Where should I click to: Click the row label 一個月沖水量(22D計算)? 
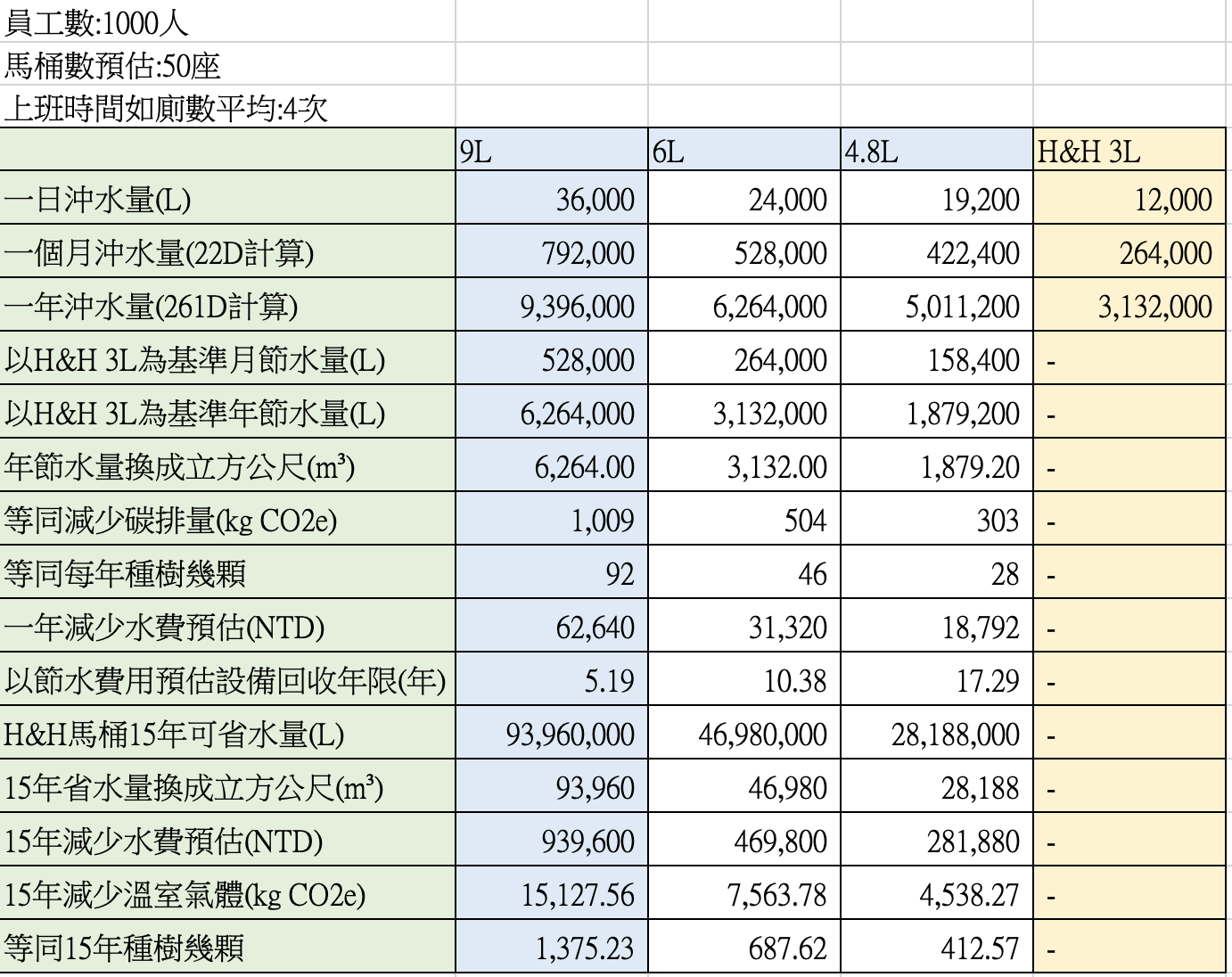click(227, 251)
